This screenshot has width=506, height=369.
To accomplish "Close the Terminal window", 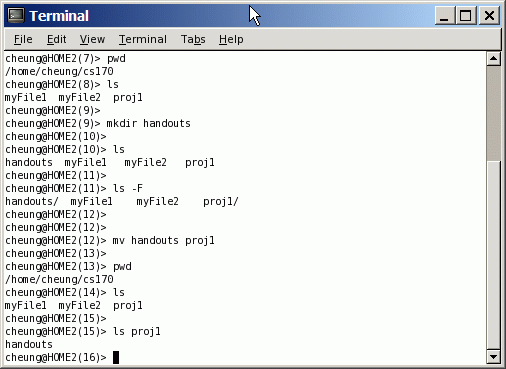I will (x=489, y=15).
